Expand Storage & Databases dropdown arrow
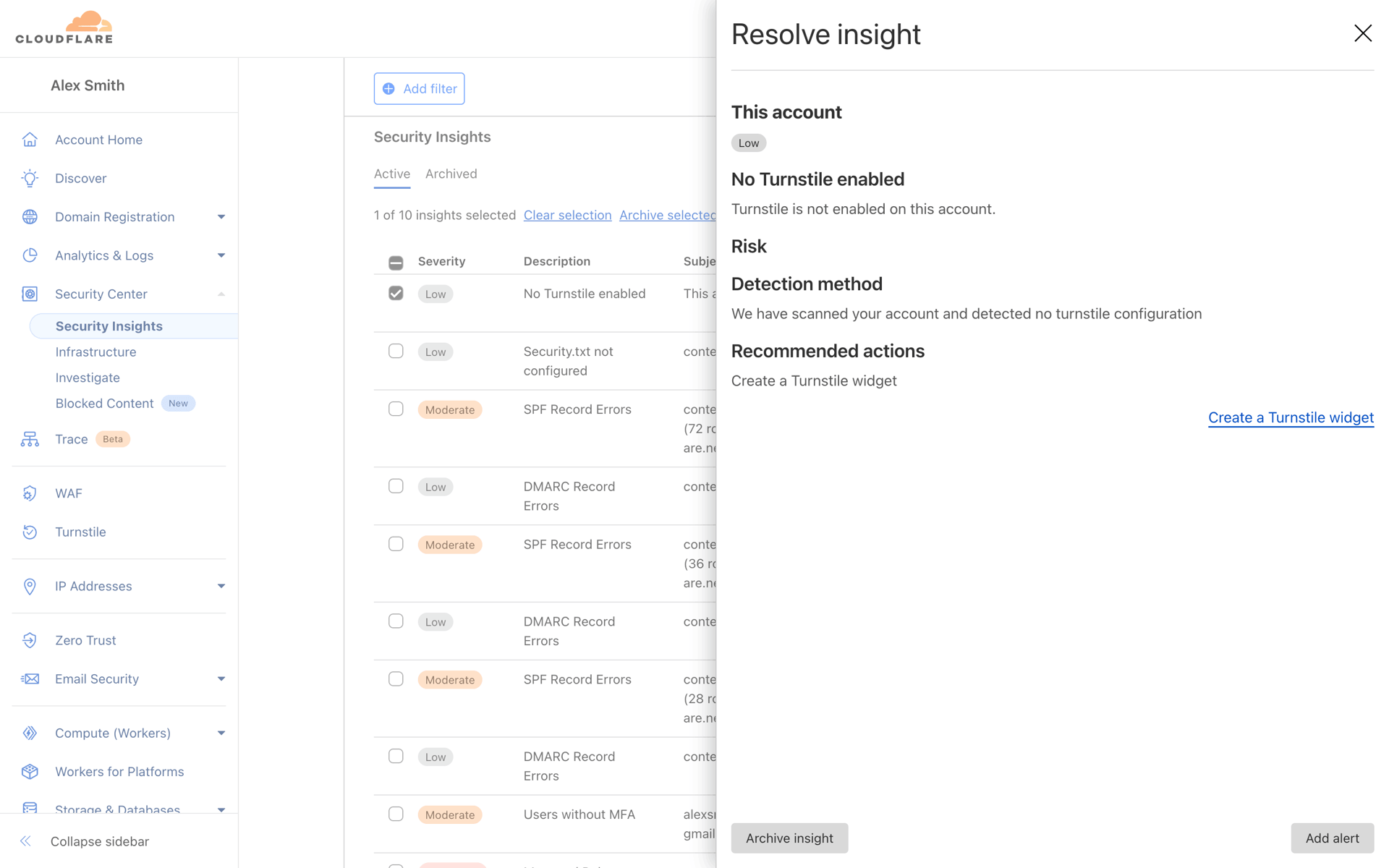1389x868 pixels. coord(221,809)
